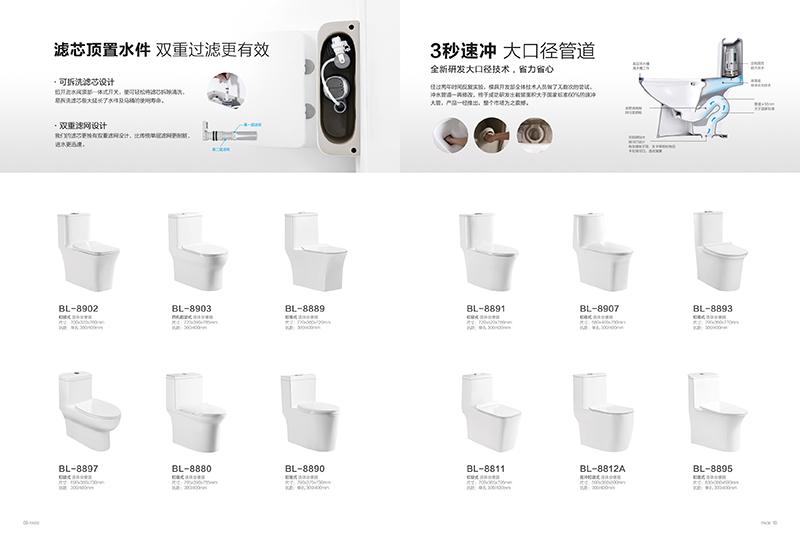Open the BL-8889 toilet picture
Image resolution: width=800 pixels, height=546 pixels.
tap(316, 251)
